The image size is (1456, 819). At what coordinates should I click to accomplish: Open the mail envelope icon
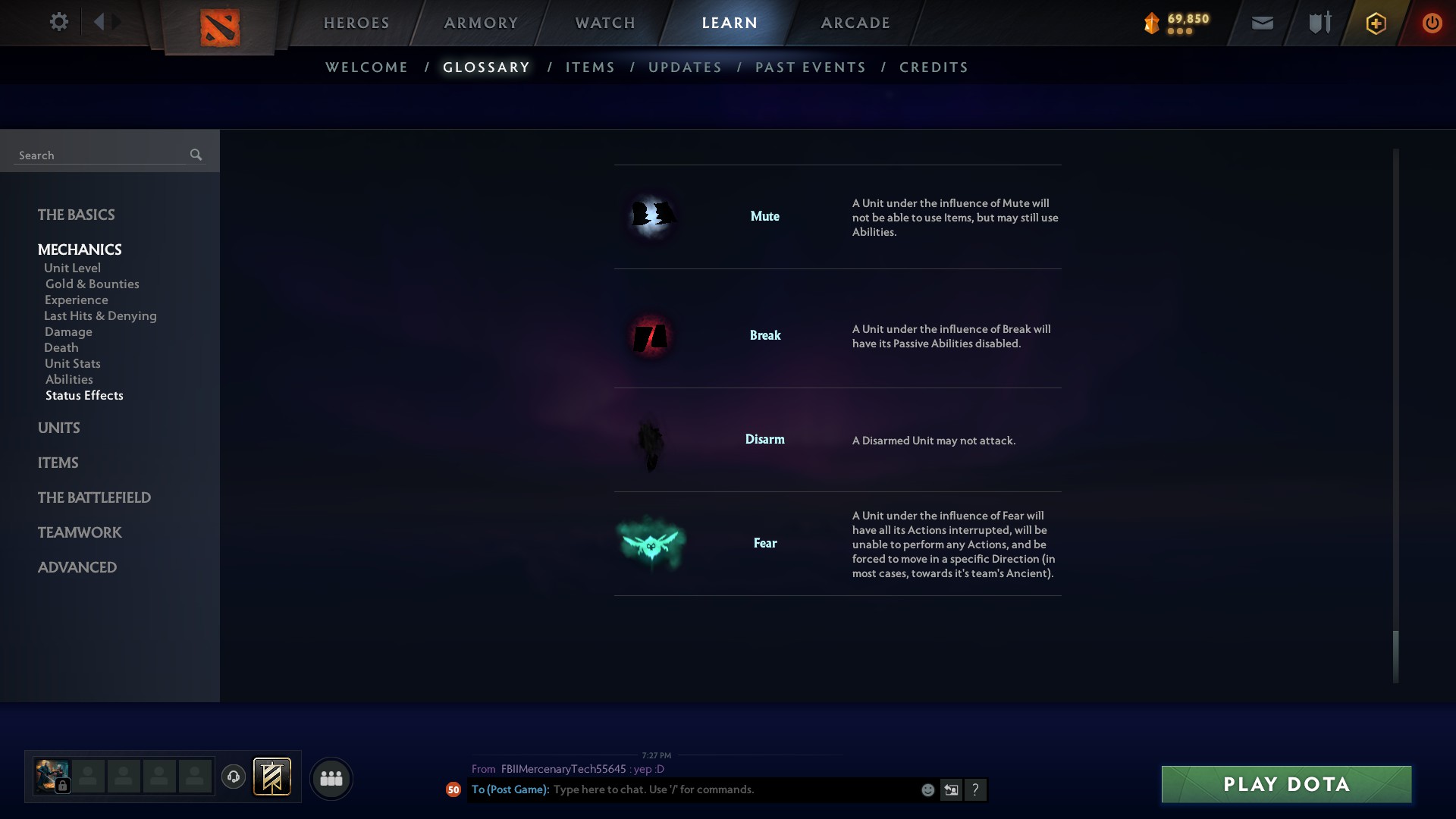pos(1262,24)
